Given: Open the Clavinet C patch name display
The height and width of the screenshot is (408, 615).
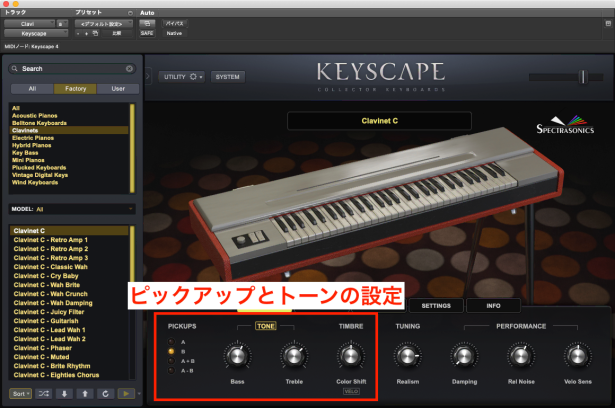Looking at the screenshot, I should tap(379, 121).
